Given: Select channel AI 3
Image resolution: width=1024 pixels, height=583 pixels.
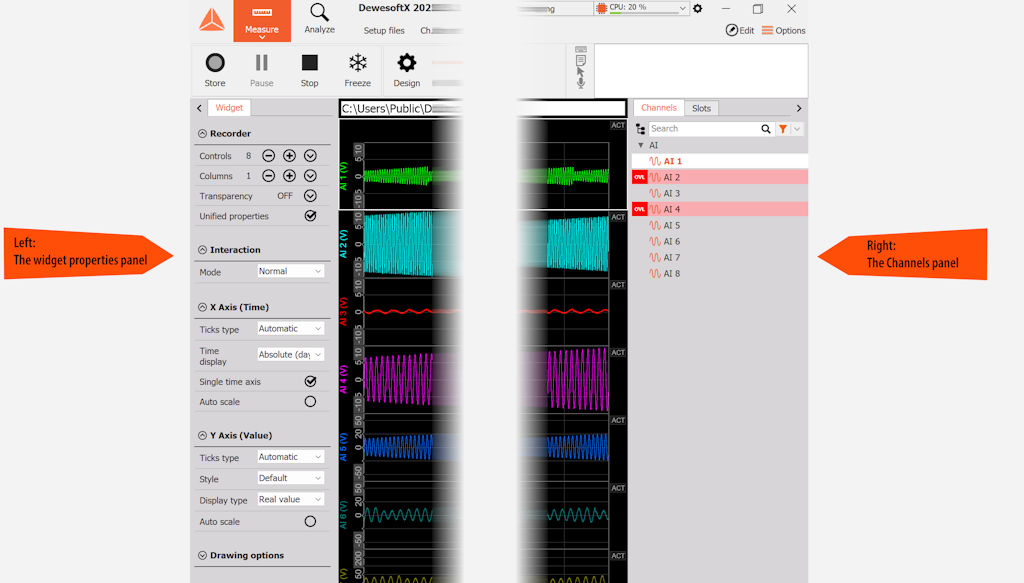Looking at the screenshot, I should tap(720, 193).
